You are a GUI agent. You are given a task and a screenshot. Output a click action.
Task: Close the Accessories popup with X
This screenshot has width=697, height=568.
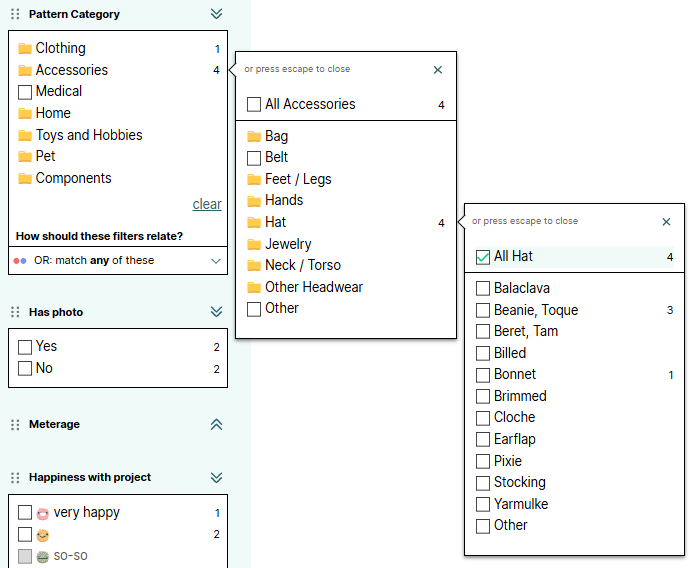click(438, 70)
